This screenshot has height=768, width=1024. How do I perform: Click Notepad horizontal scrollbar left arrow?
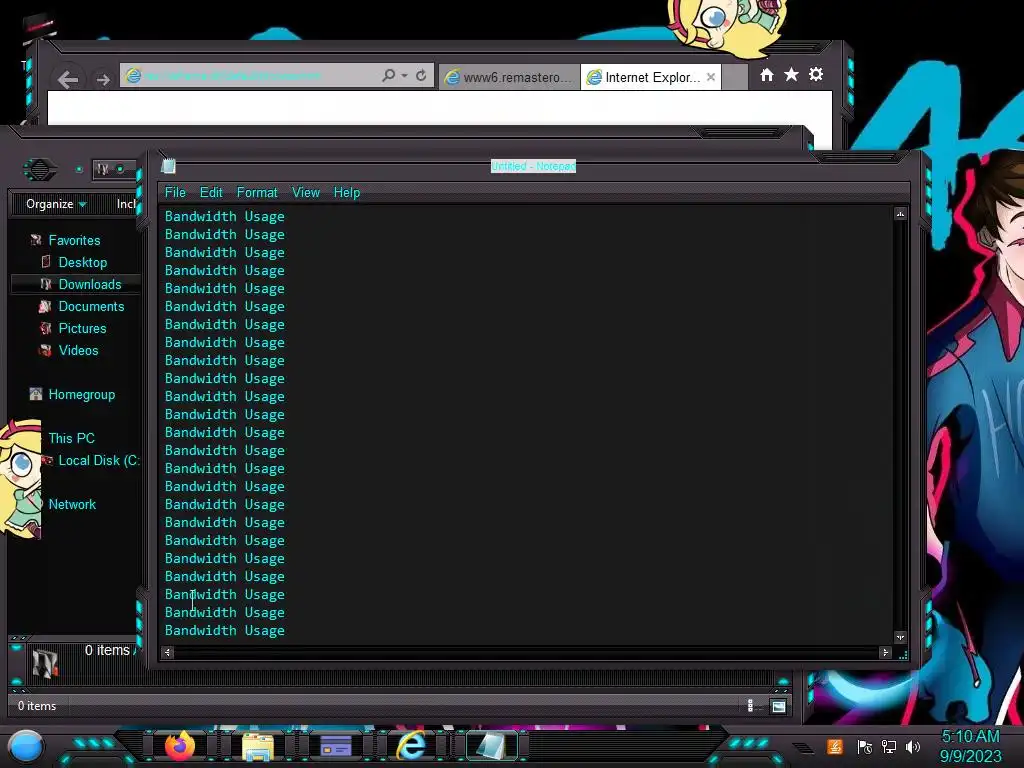coord(167,652)
